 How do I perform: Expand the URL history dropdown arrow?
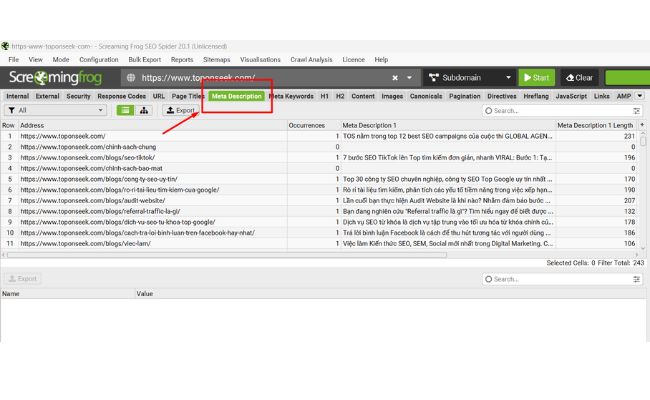tap(409, 77)
